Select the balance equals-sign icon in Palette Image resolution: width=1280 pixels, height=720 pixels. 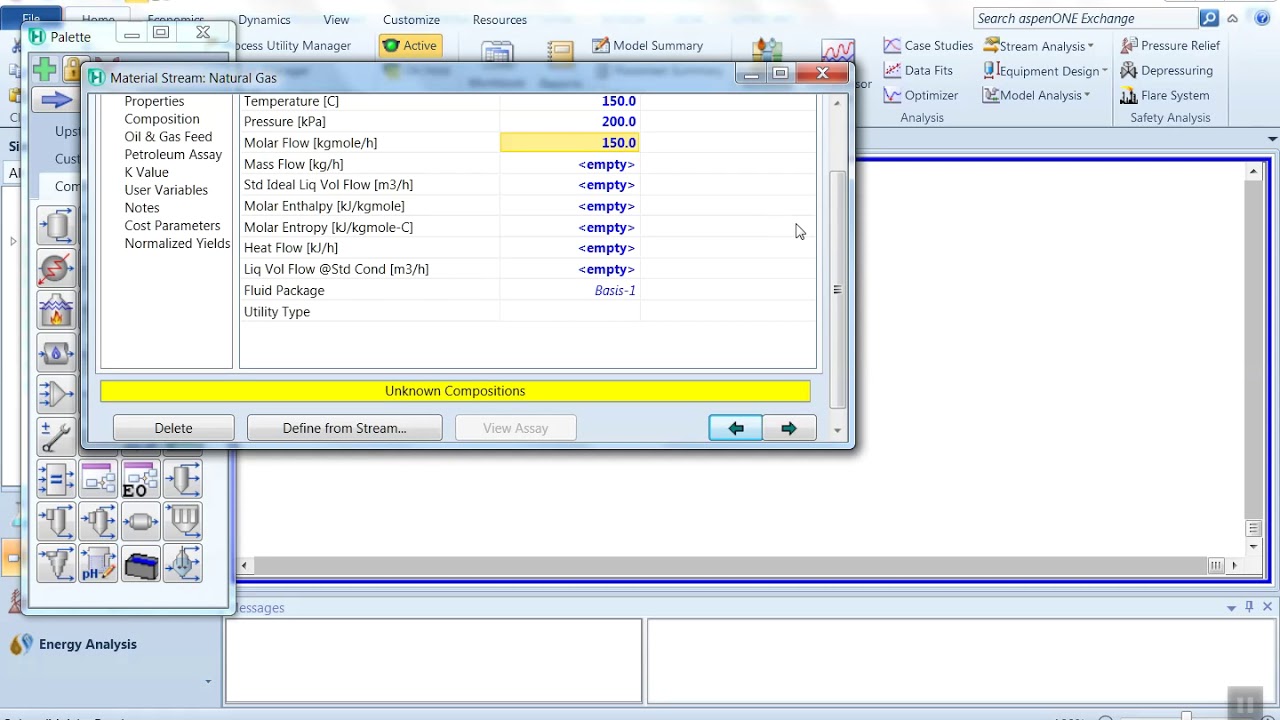[x=56, y=480]
